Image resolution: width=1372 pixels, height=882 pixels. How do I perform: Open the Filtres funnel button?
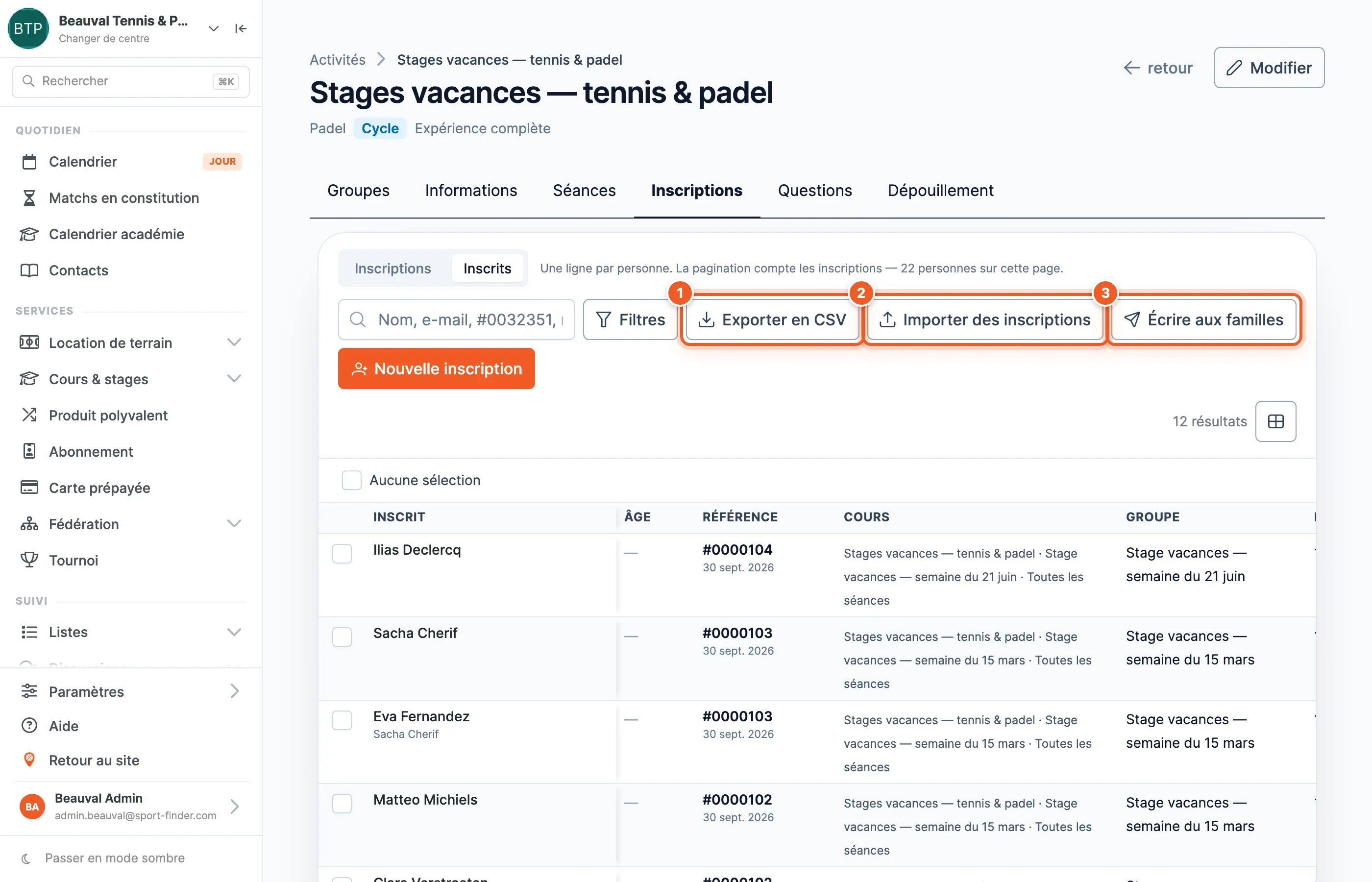point(631,319)
